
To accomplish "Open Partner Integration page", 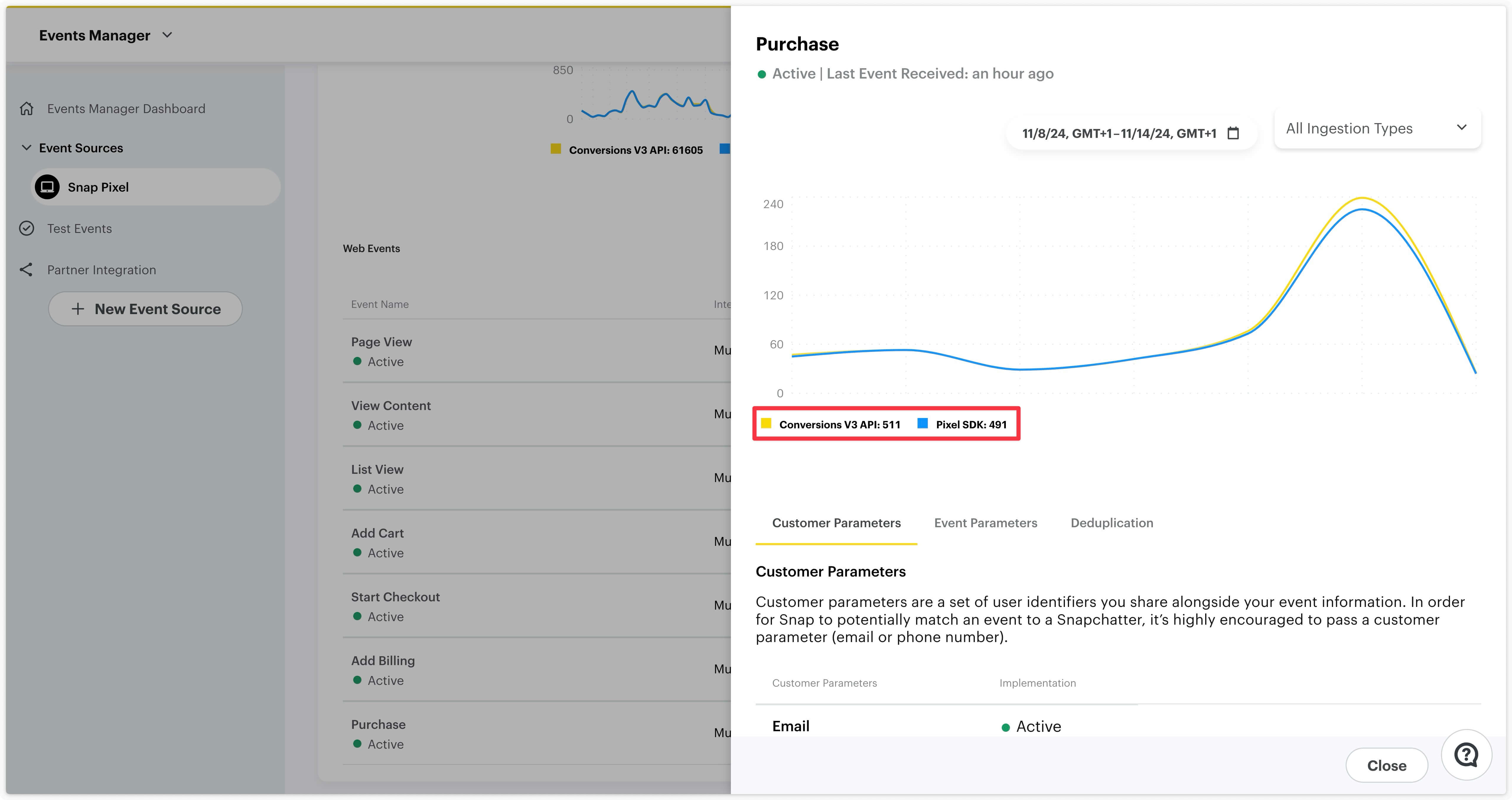I will tap(102, 270).
